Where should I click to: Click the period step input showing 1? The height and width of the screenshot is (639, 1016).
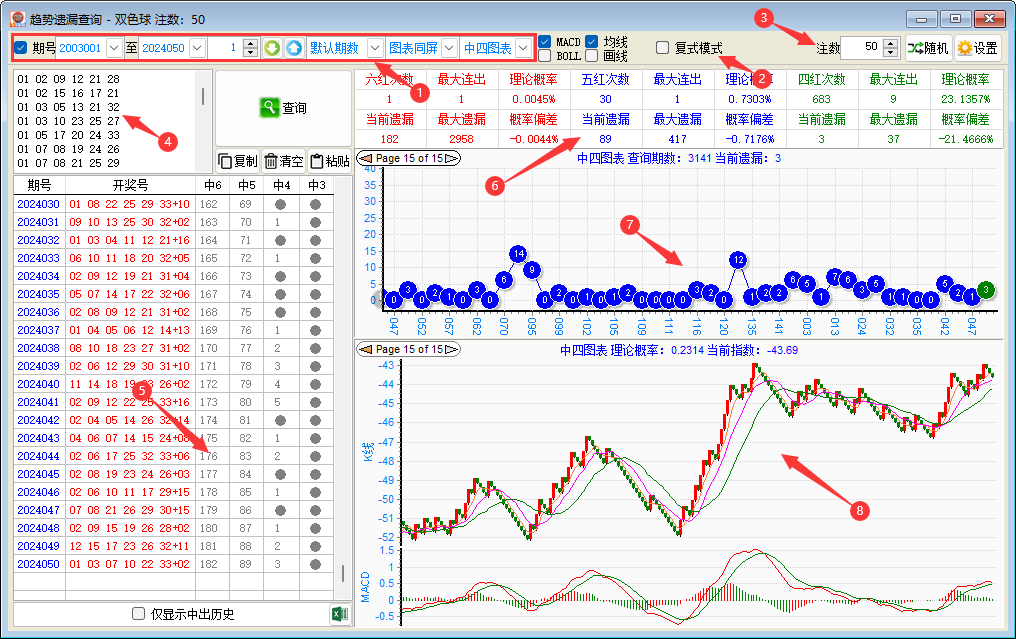click(x=224, y=48)
